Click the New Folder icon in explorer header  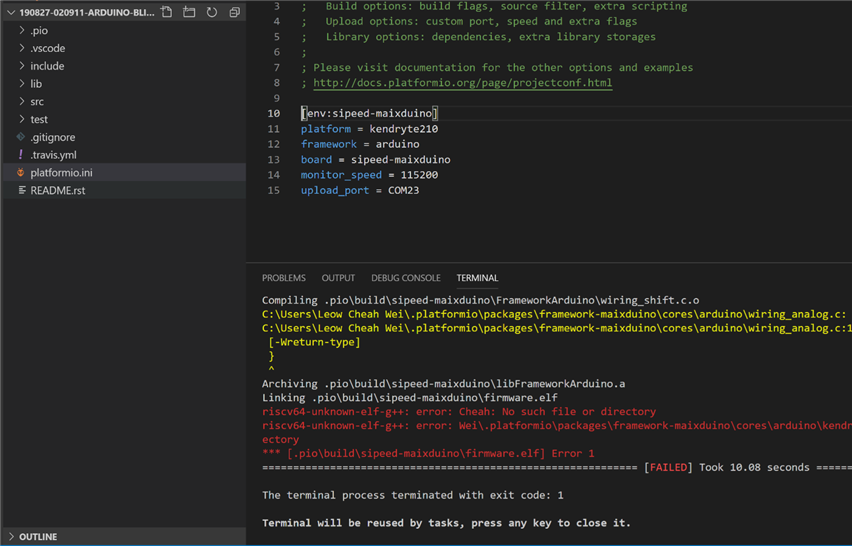pos(189,13)
